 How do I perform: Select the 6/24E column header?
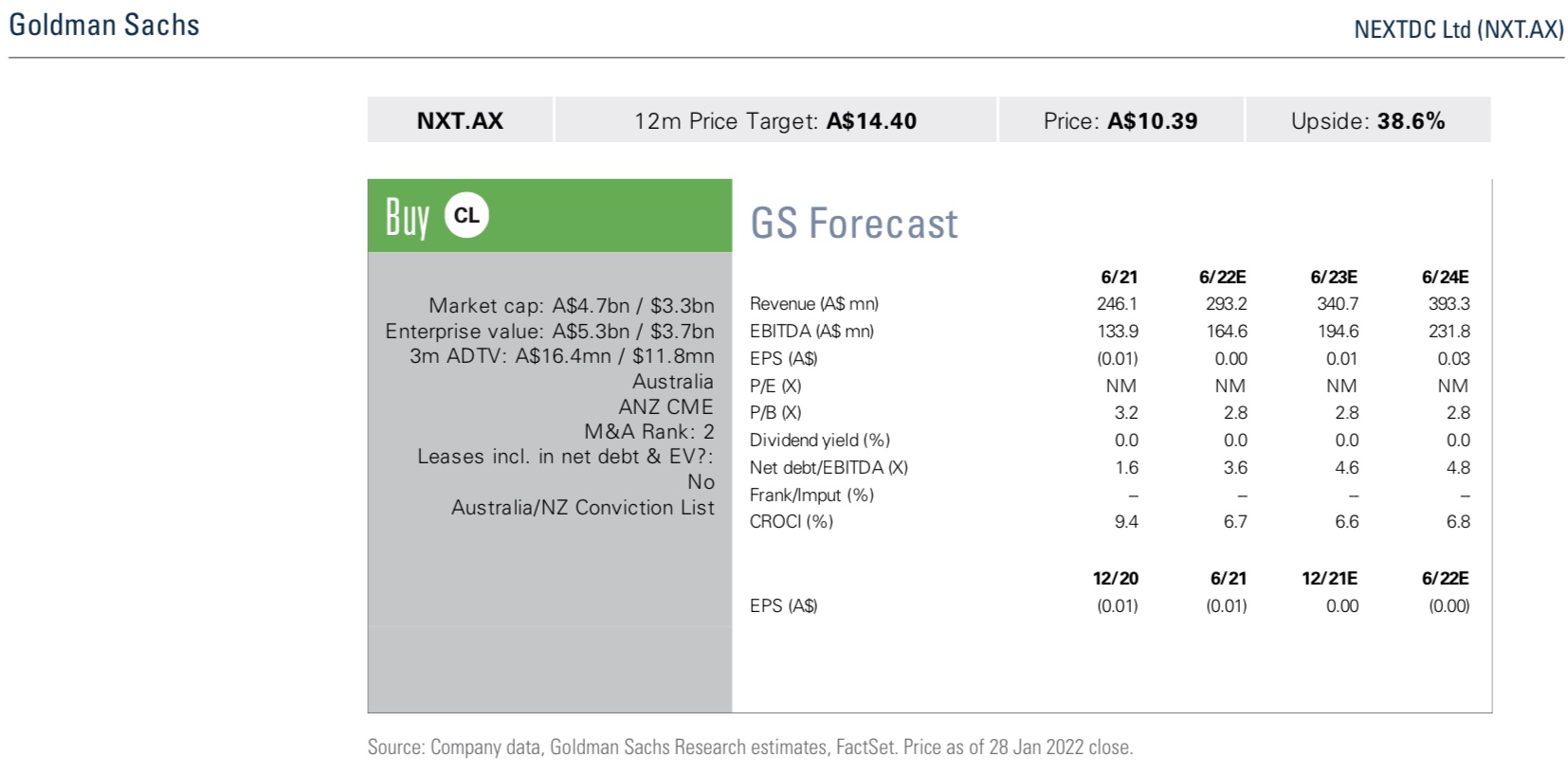1445,277
